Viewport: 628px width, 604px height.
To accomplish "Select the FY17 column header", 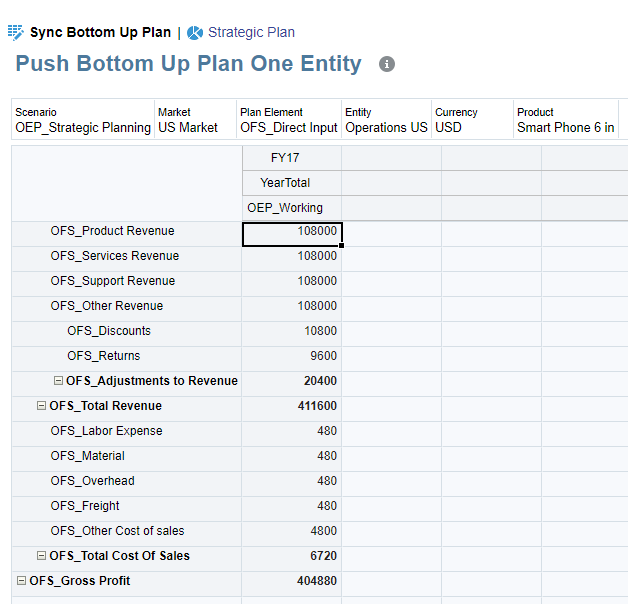I will [x=292, y=158].
